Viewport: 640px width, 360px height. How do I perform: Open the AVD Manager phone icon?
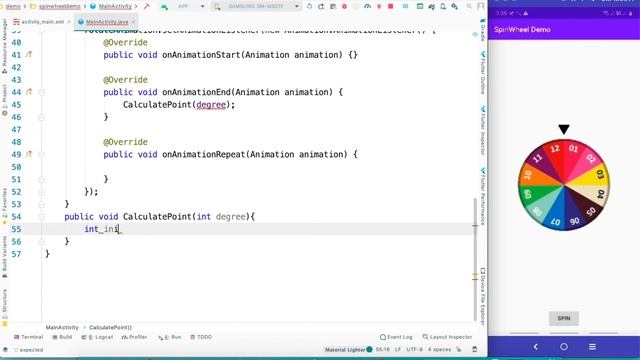point(443,6)
